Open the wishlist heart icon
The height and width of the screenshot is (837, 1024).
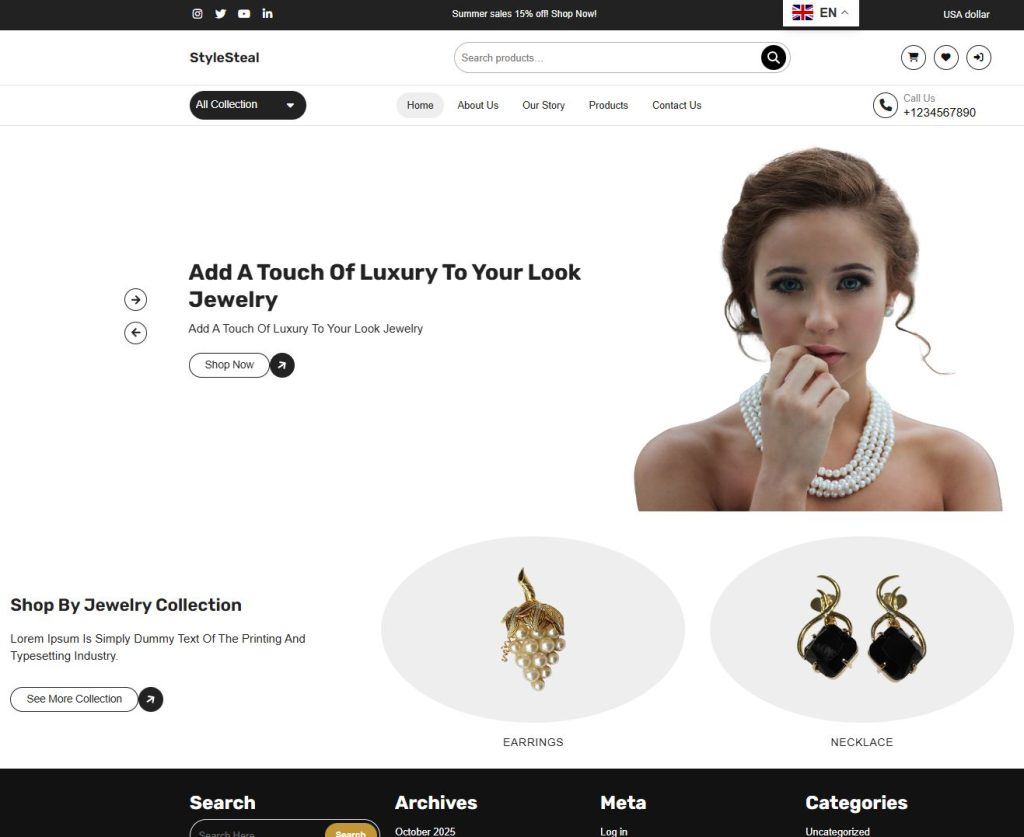(946, 57)
